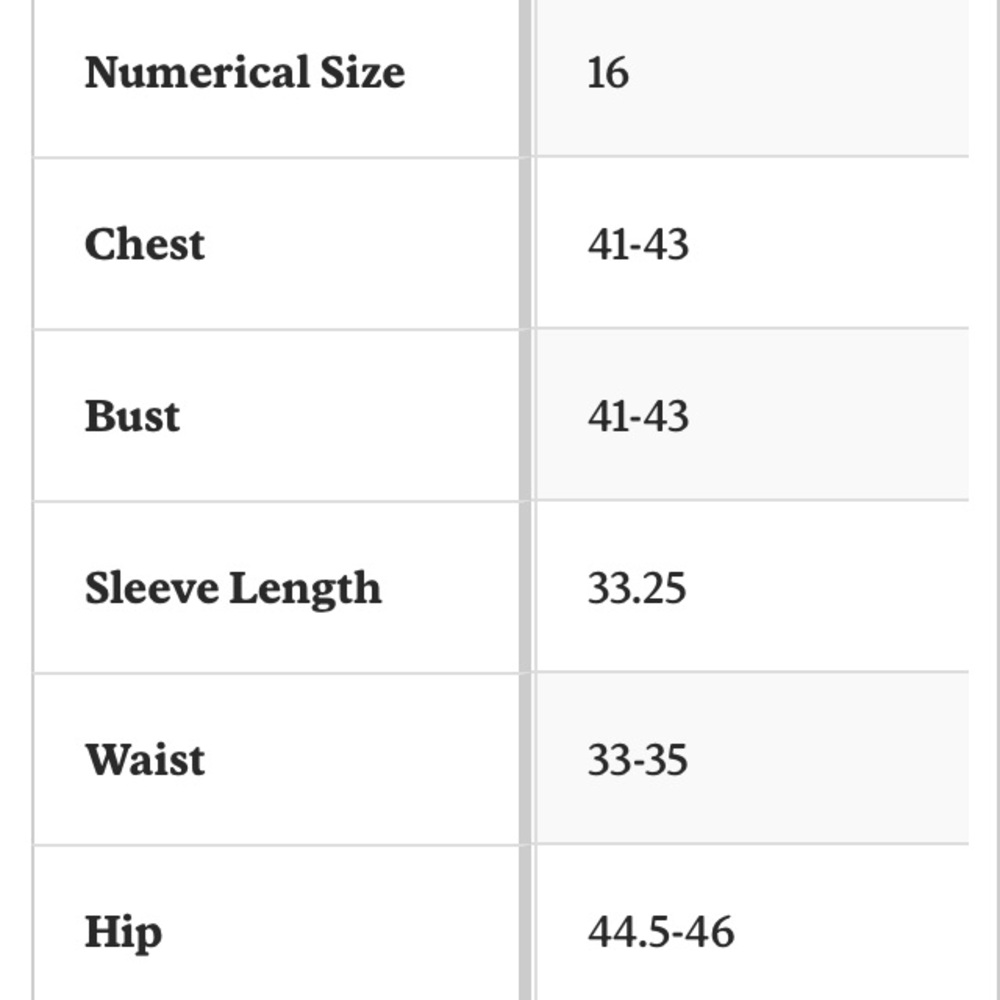The width and height of the screenshot is (1000, 1000).
Task: Click the Numerical Size label cell
Action: click(x=244, y=73)
